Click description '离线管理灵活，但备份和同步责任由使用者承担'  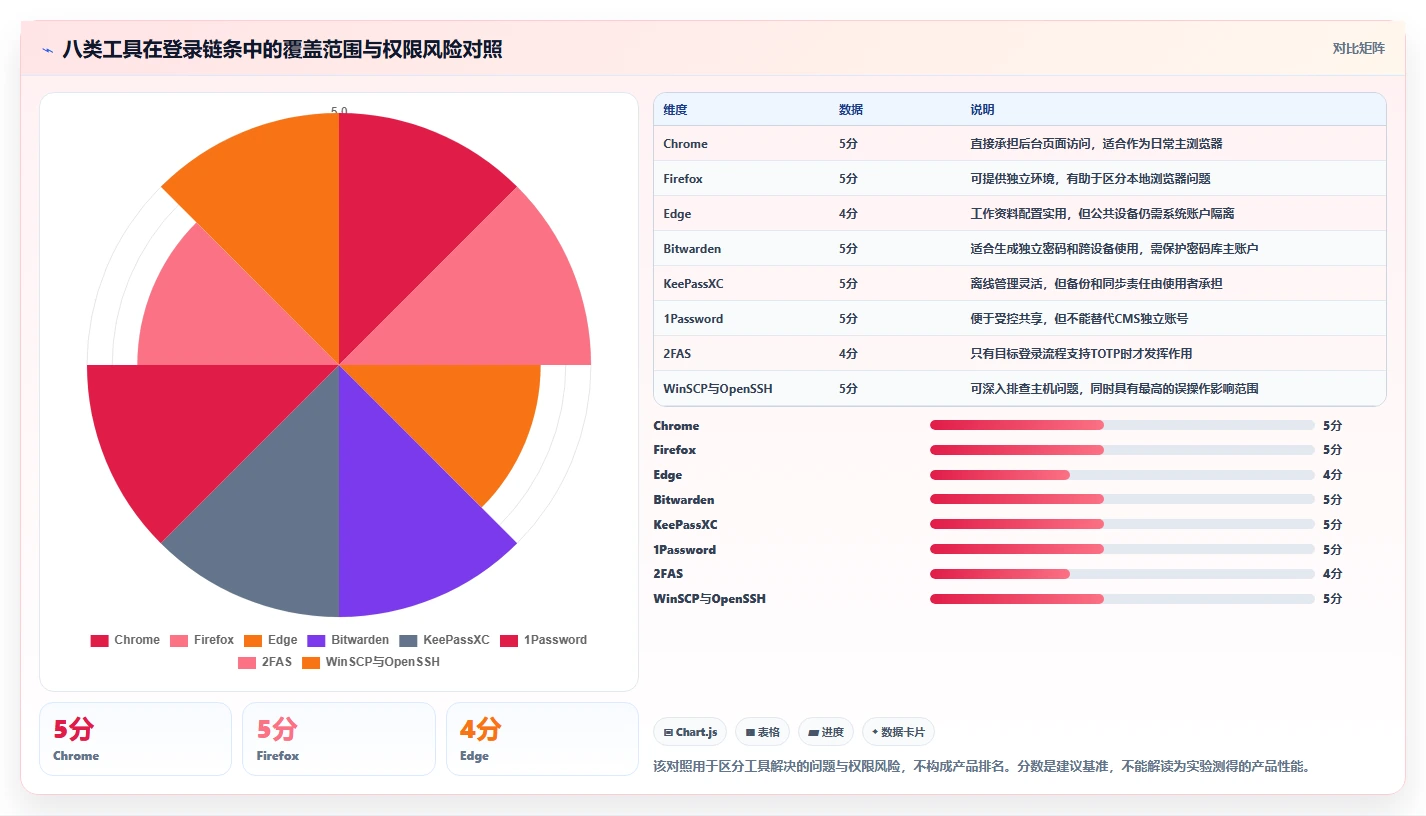(x=1096, y=284)
